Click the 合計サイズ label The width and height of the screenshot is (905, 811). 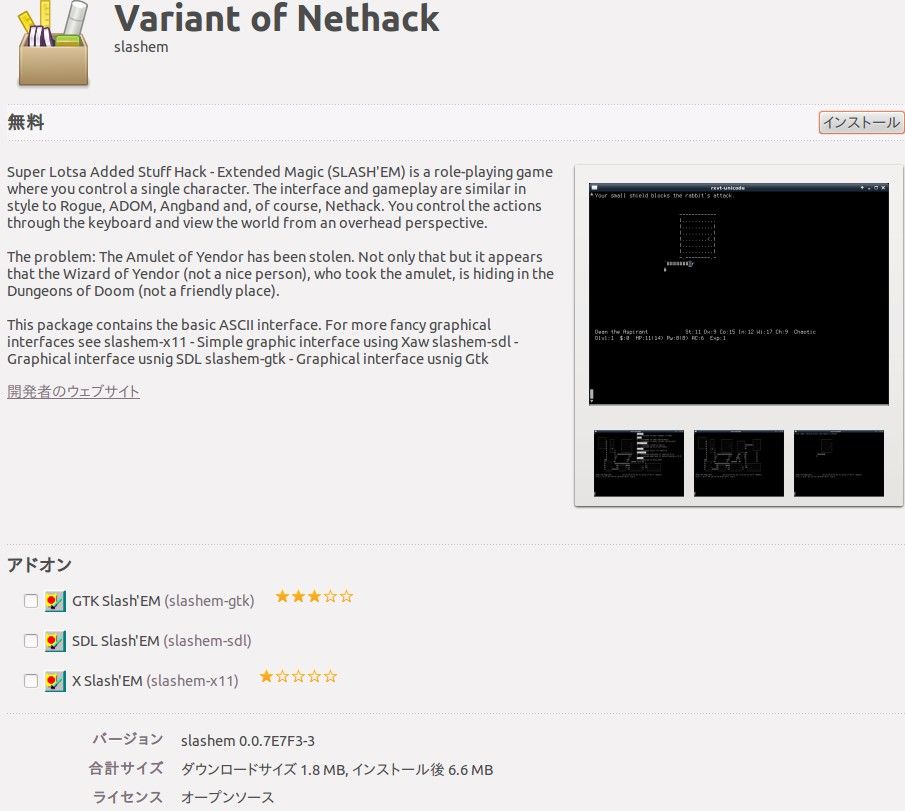coord(126,768)
